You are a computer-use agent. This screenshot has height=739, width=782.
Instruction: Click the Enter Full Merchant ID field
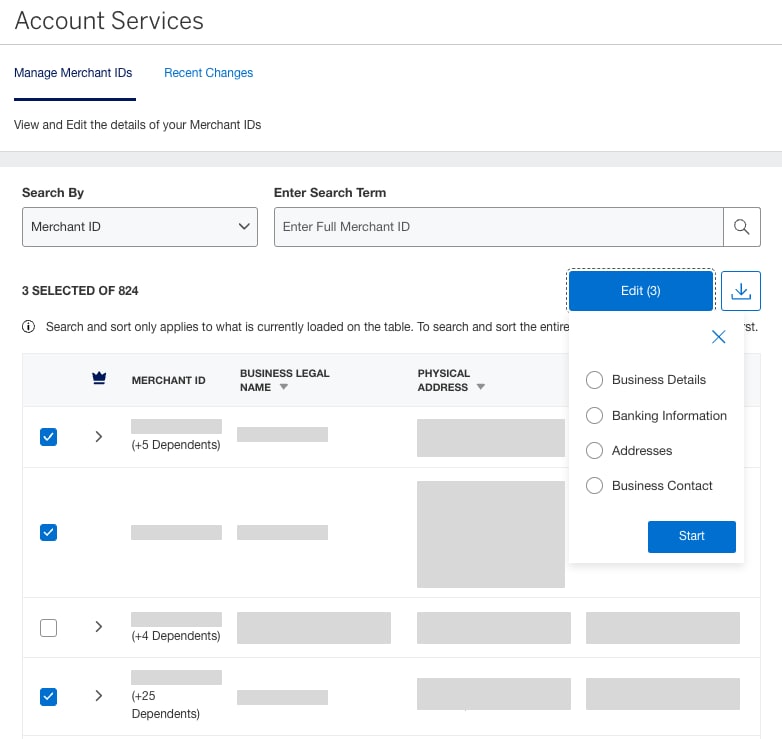coord(498,227)
